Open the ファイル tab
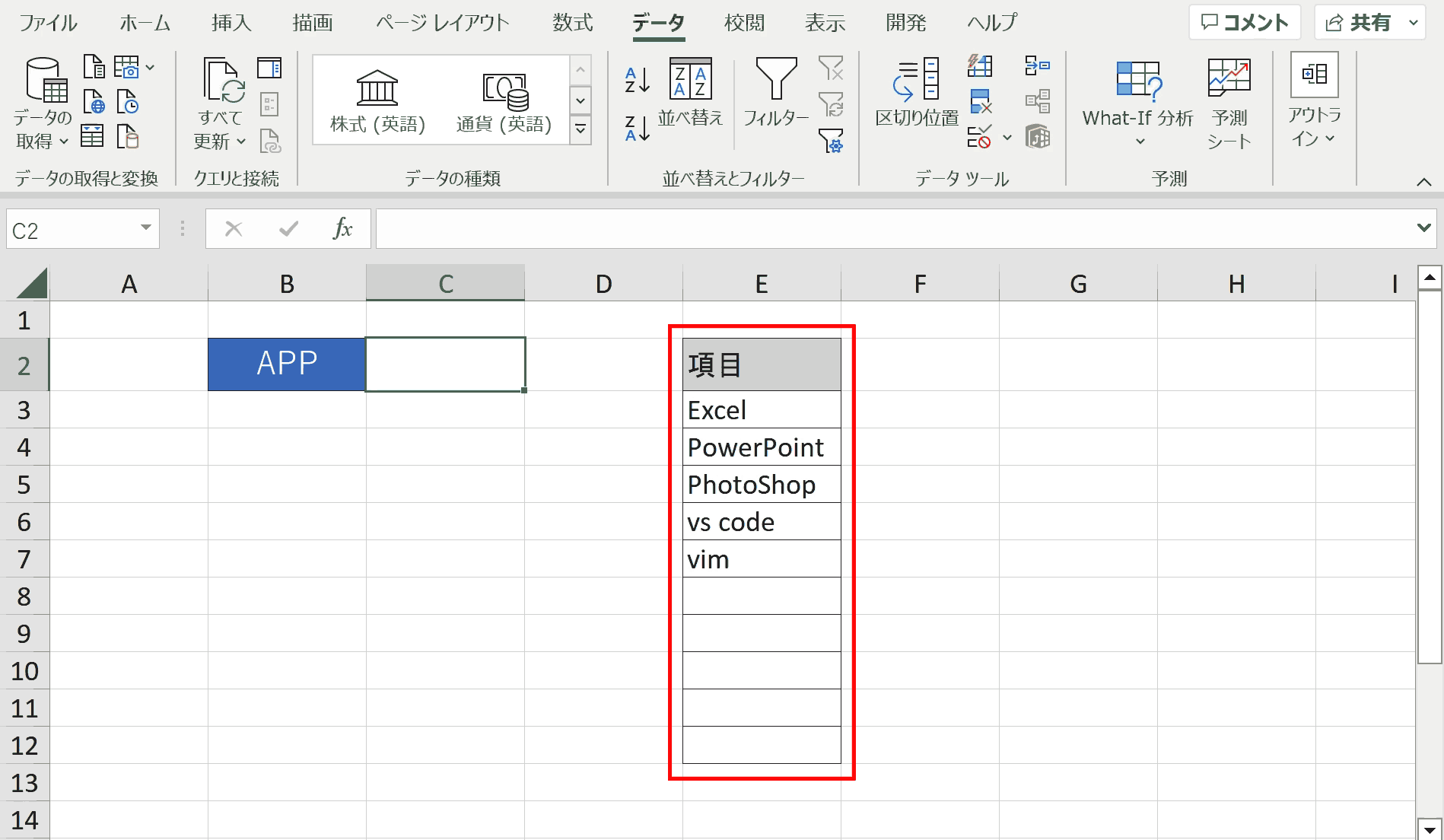The image size is (1444, 840). click(48, 23)
